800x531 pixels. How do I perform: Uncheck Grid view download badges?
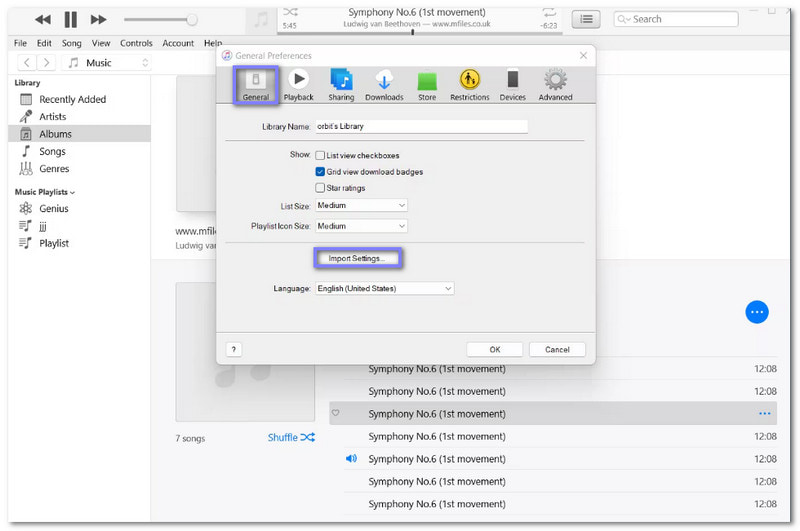320,172
